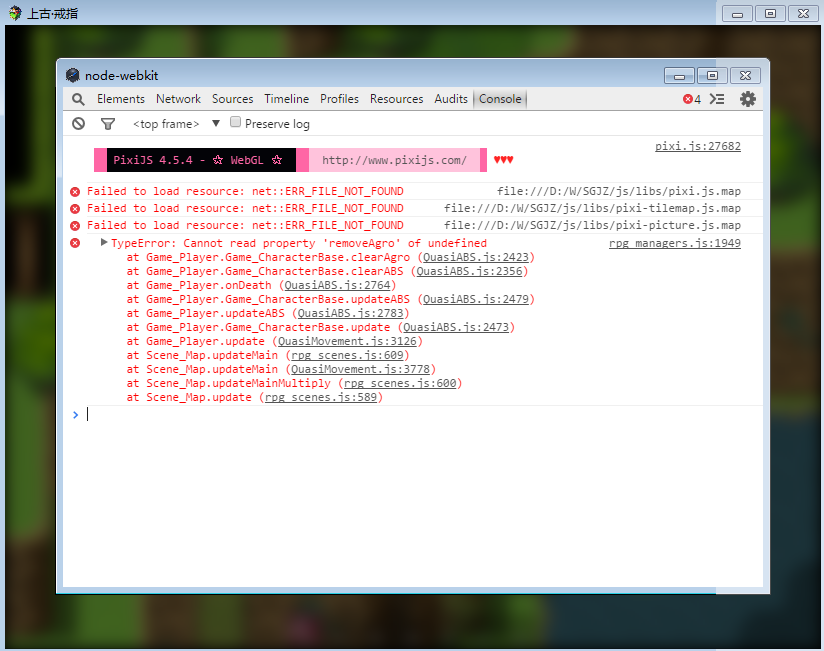Open the rpg_scenes.js:609 stack link

click(347, 355)
